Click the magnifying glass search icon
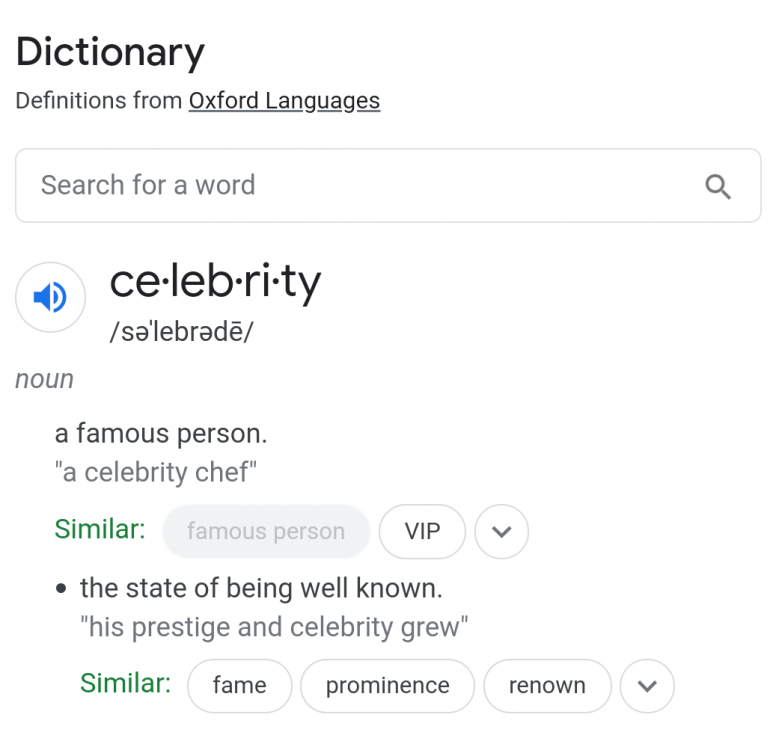The height and width of the screenshot is (750, 779). [x=718, y=186]
